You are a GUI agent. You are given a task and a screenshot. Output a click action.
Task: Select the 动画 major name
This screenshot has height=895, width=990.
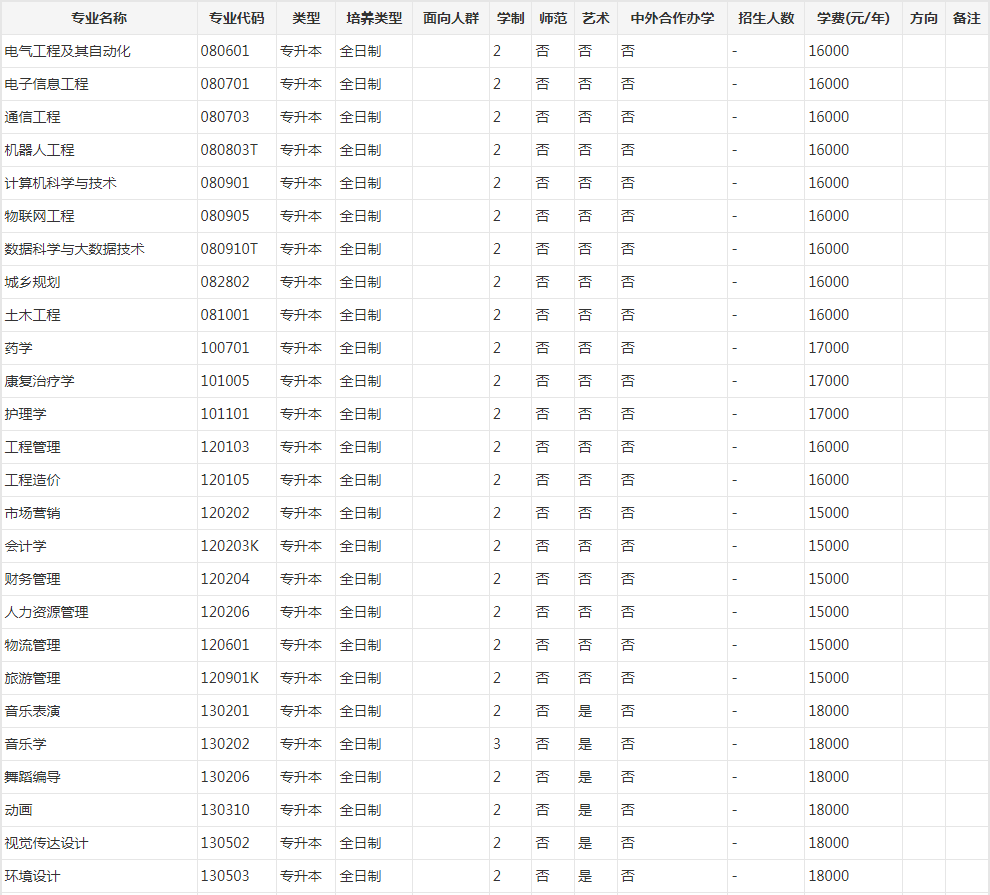(x=19, y=810)
